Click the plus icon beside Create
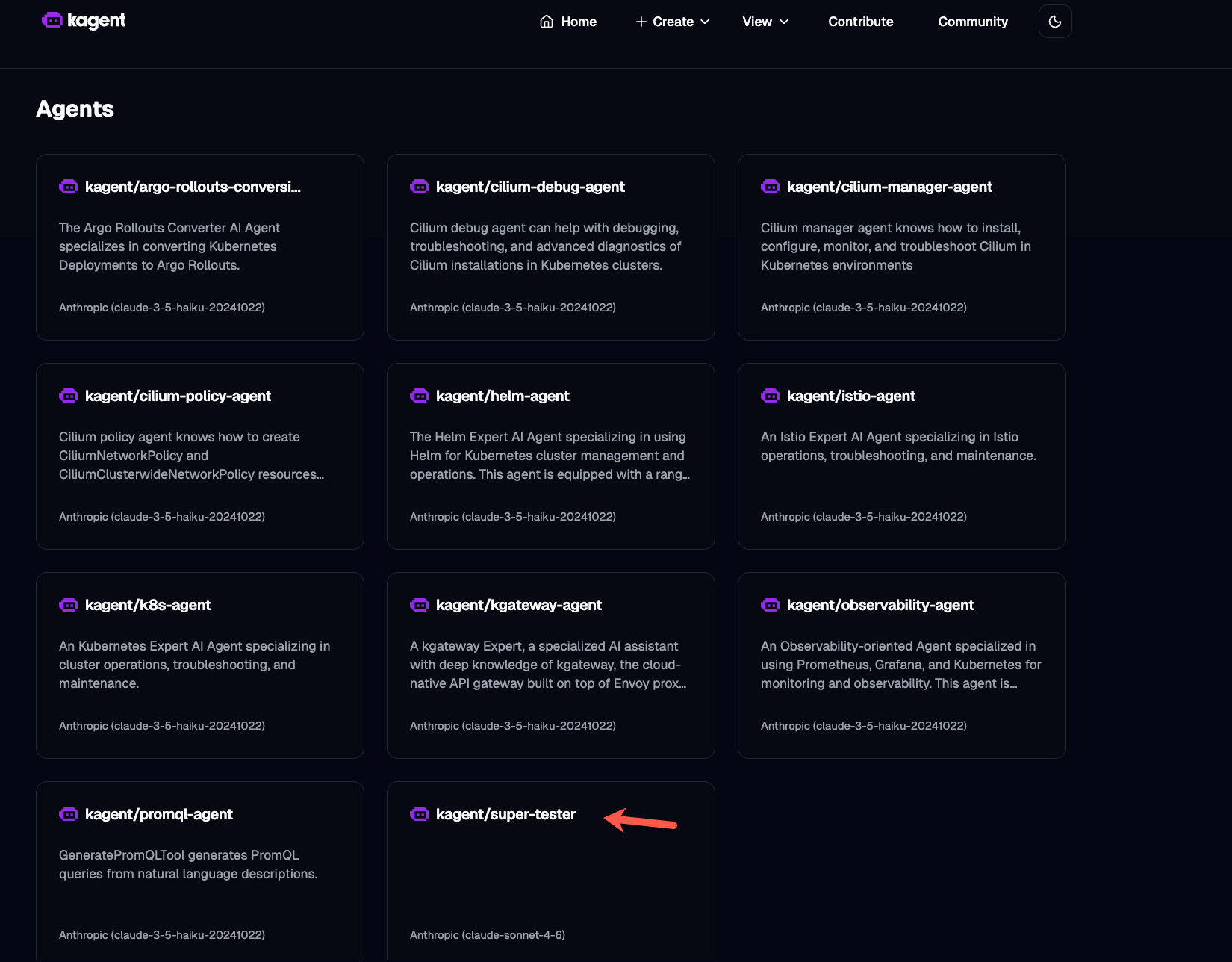The height and width of the screenshot is (962, 1232). tap(641, 22)
